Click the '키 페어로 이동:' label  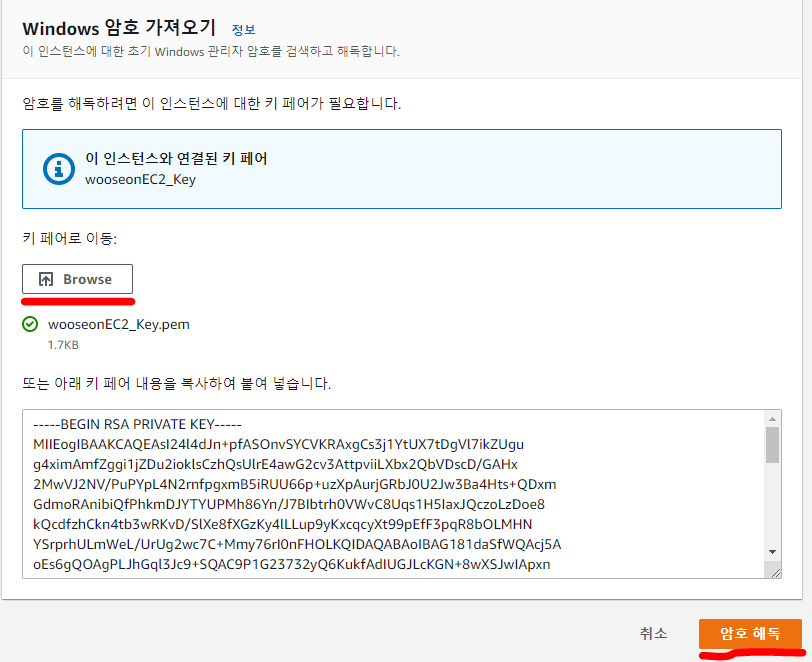[x=70, y=238]
